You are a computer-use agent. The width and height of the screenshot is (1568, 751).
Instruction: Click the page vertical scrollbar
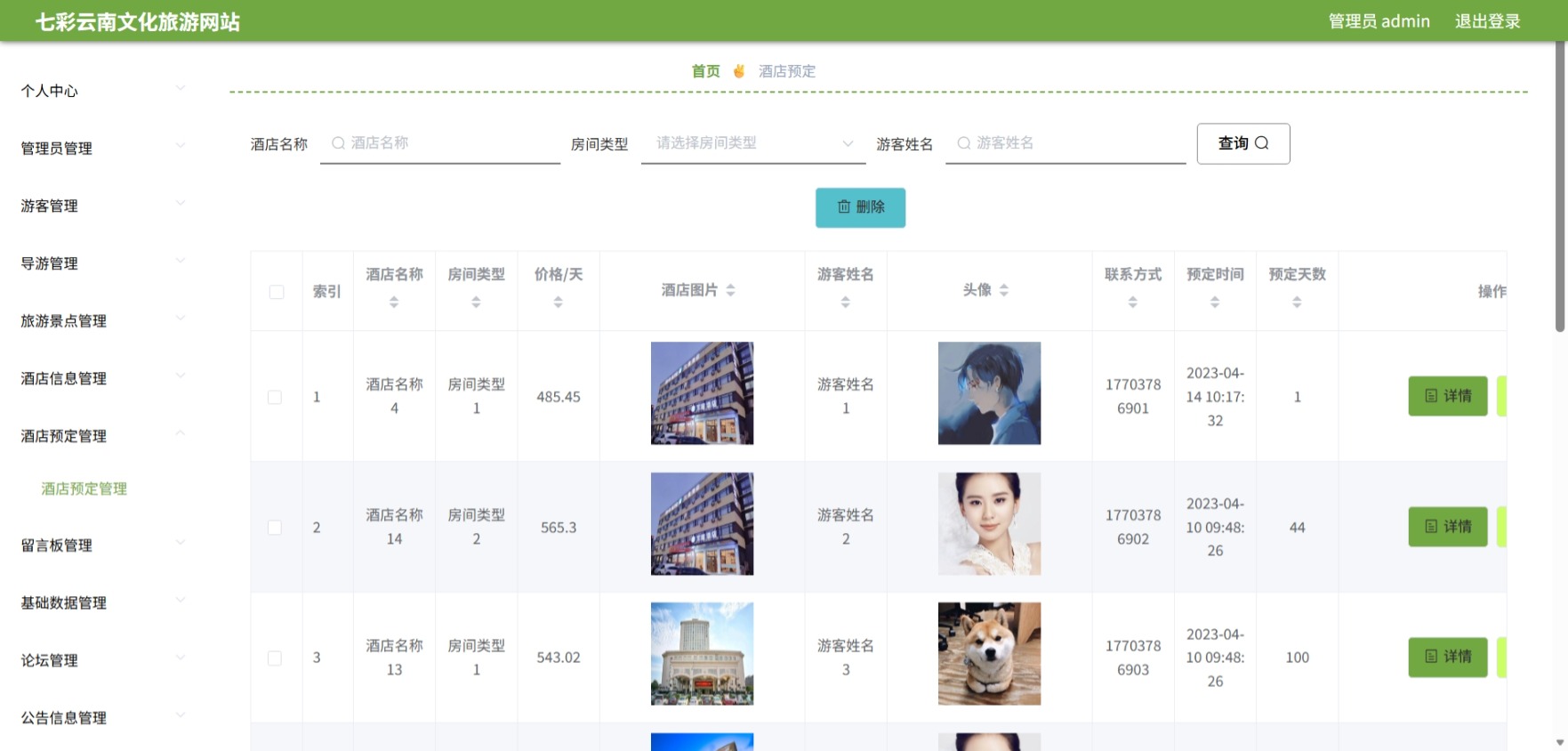[1560, 187]
